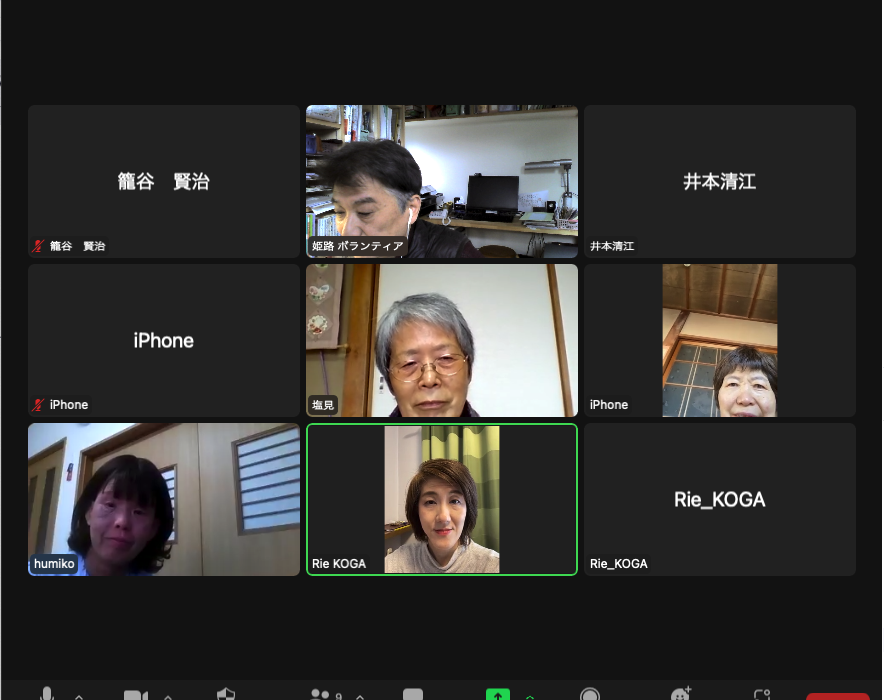Select the highlighted Rie KOGA video tile

(x=442, y=499)
